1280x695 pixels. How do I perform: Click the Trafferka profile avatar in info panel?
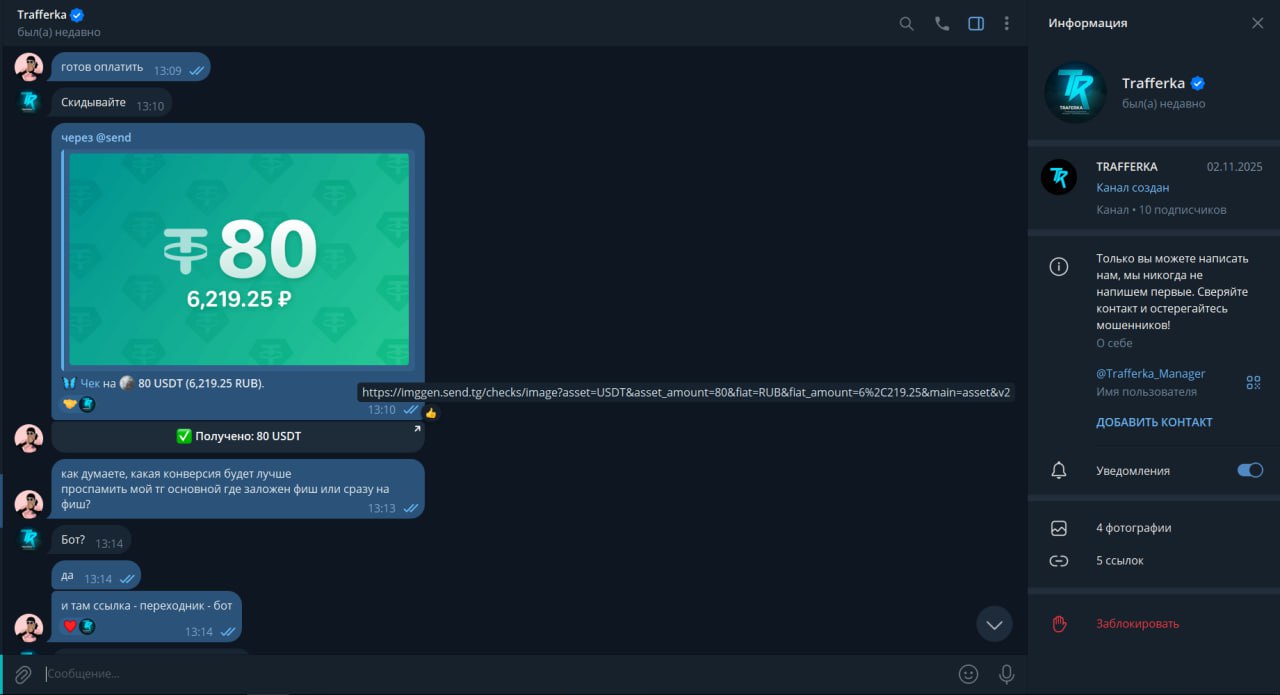(1075, 93)
